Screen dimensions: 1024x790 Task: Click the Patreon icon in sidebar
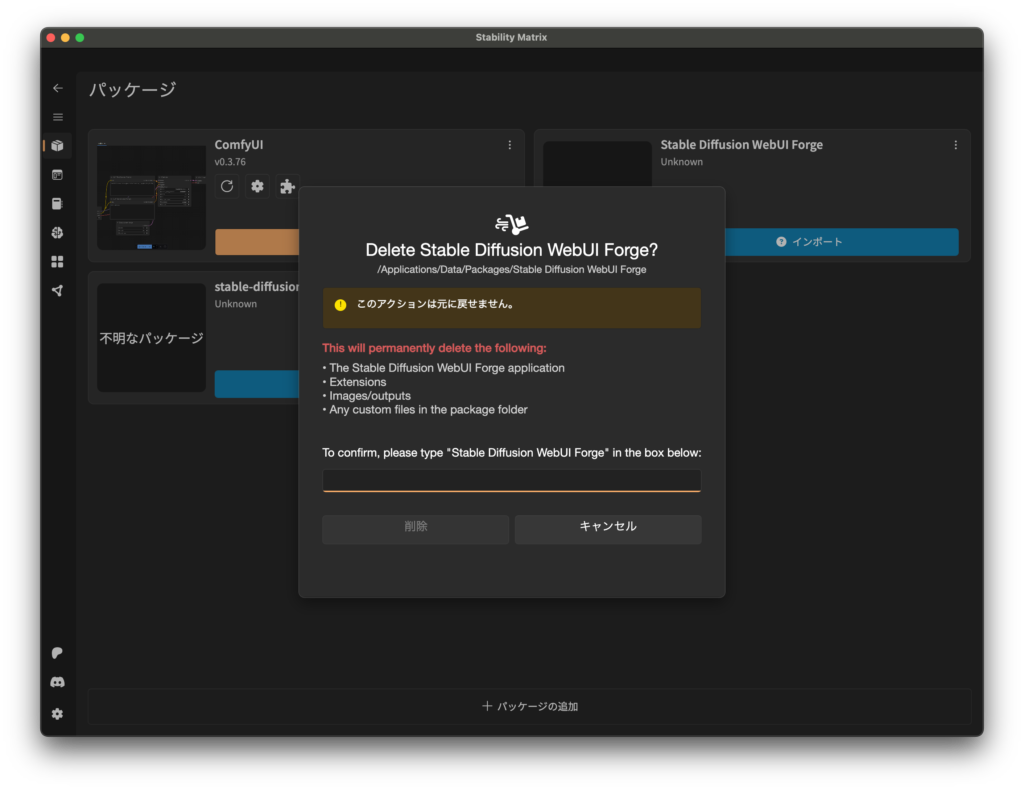tap(57, 653)
